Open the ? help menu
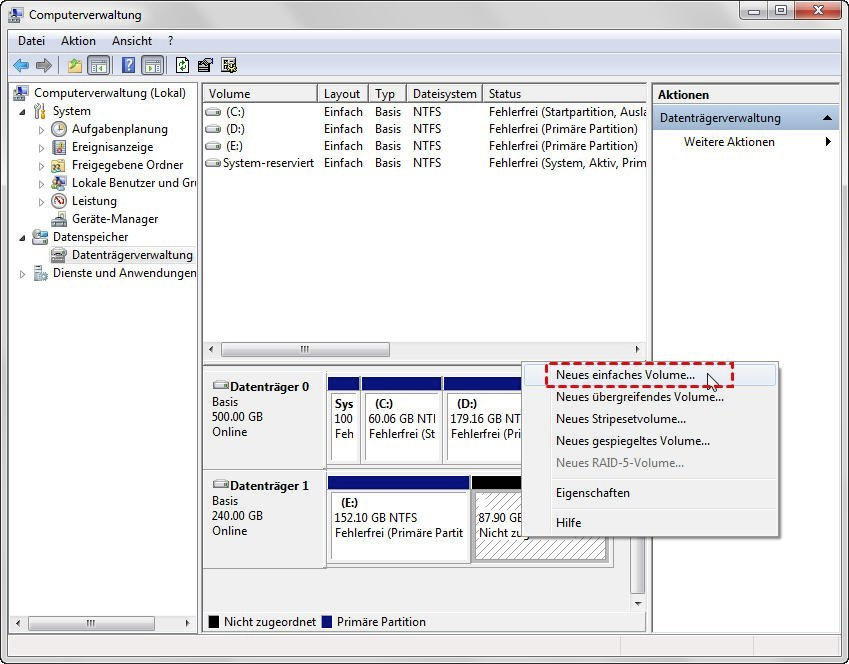 171,41
